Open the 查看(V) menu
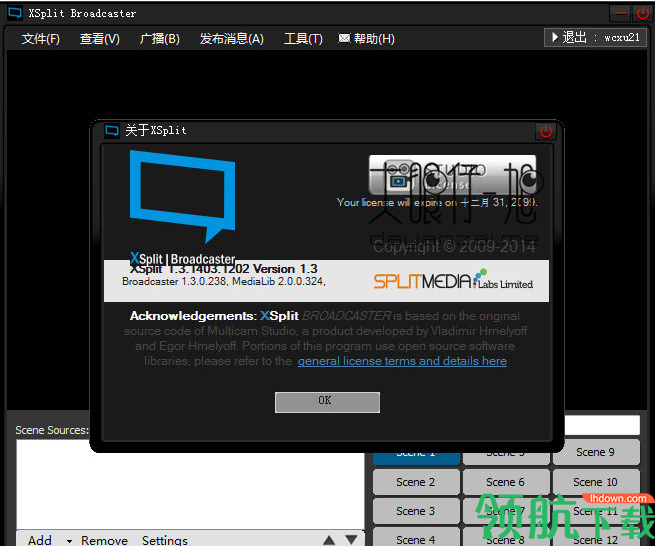655x546 pixels. coord(99,39)
